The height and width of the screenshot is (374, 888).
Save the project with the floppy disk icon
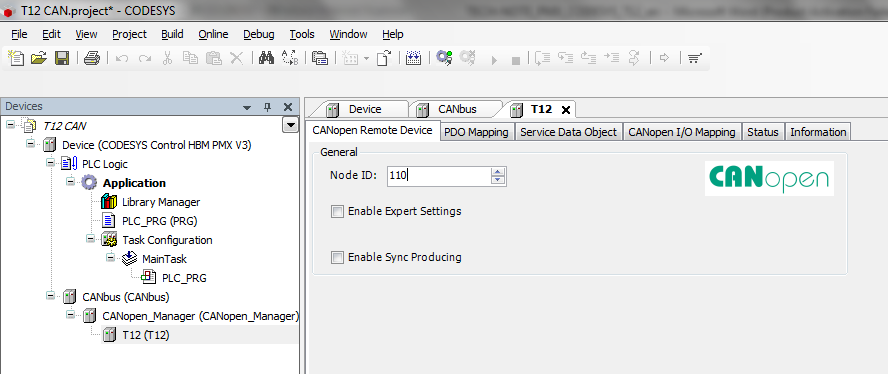click(62, 58)
